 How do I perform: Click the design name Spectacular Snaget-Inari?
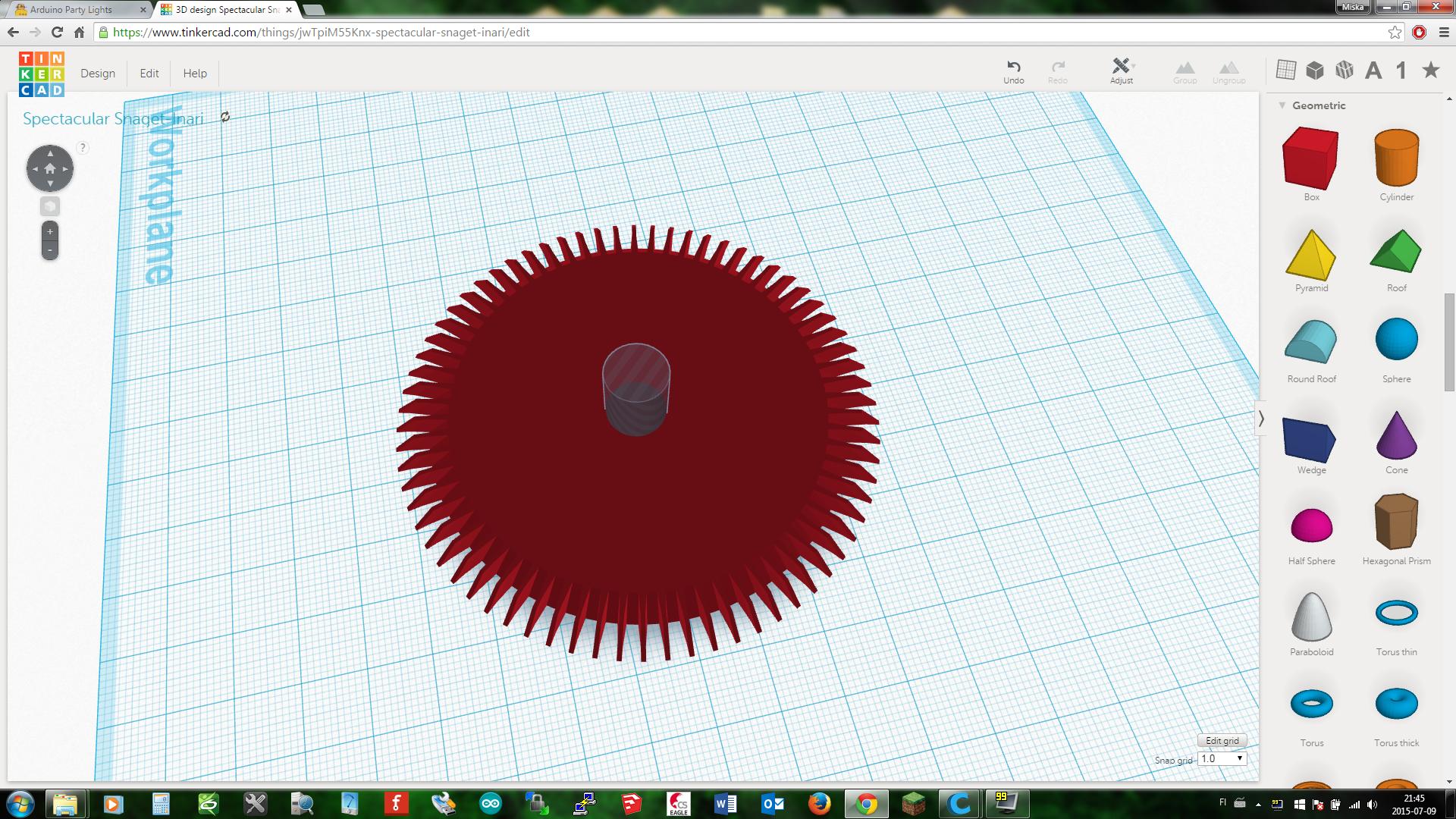pyautogui.click(x=113, y=118)
